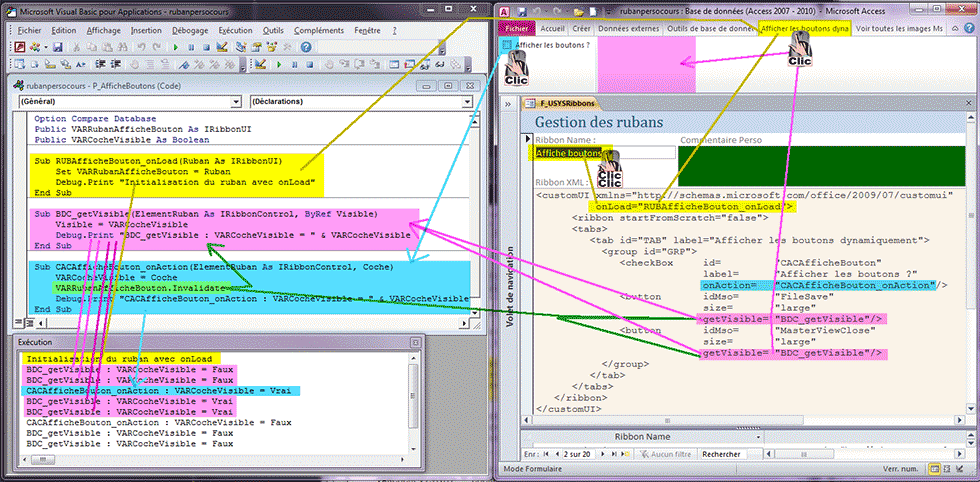This screenshot has height=482, width=980.
Task: Open Access Help blue question-mark icon
Action: click(x=971, y=28)
